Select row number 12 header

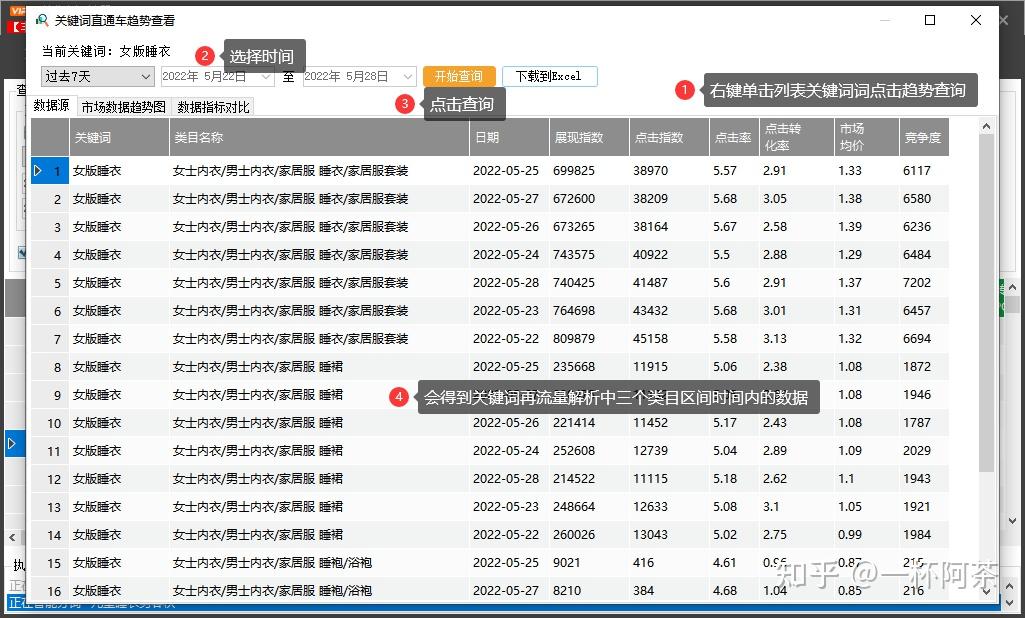50,479
